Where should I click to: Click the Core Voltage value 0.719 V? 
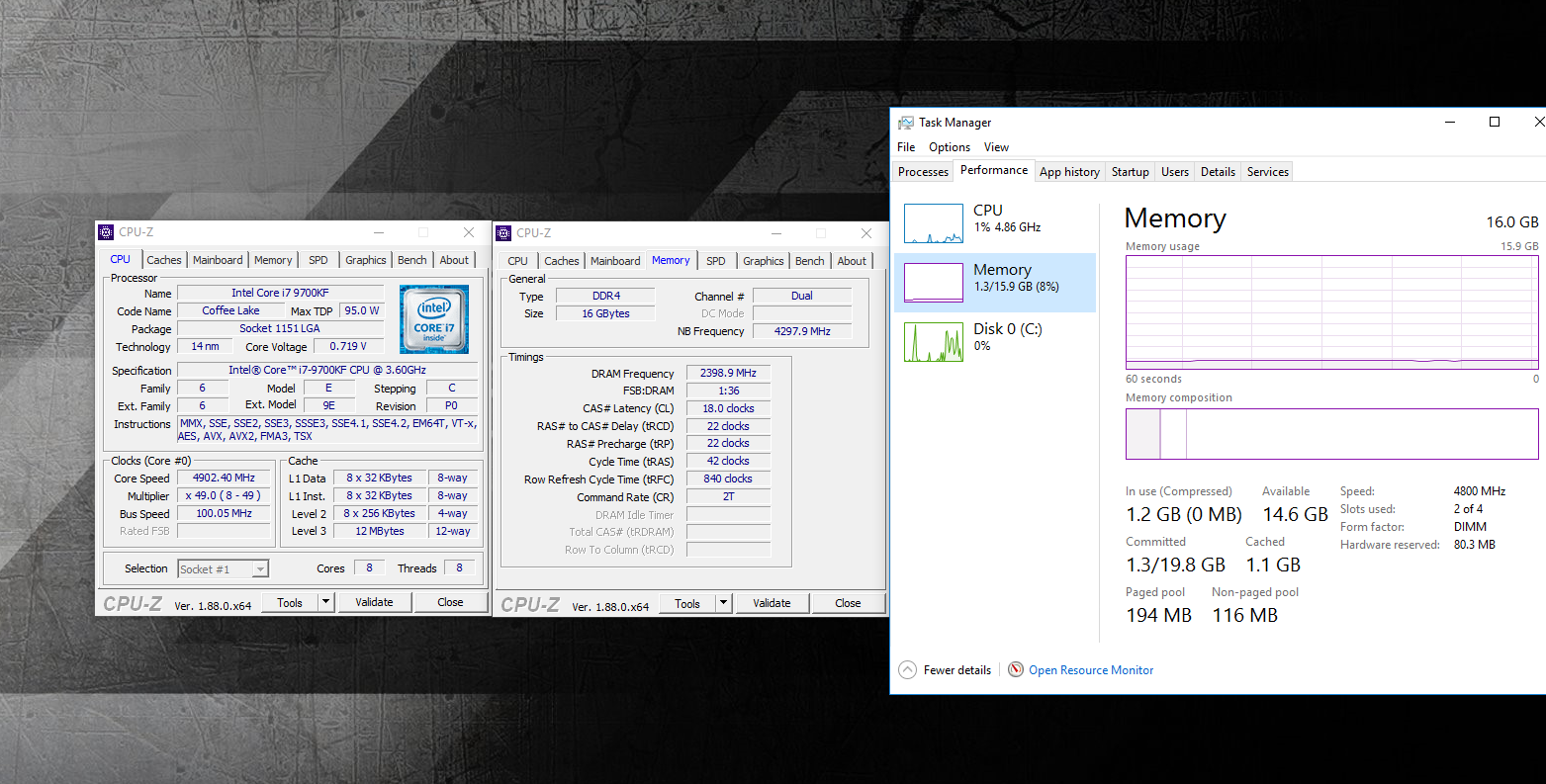click(348, 346)
